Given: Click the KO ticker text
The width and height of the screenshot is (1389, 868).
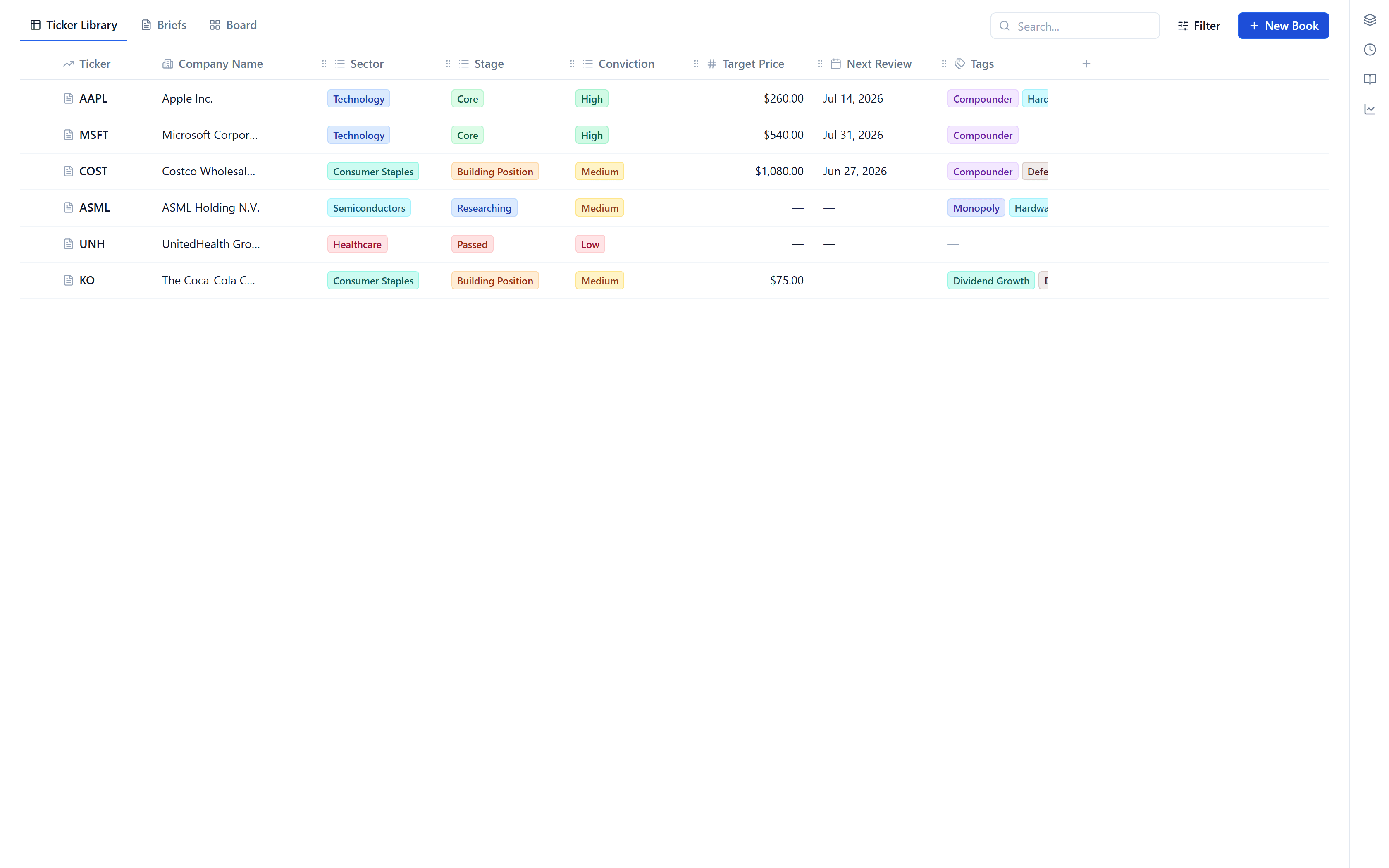Looking at the screenshot, I should [87, 280].
